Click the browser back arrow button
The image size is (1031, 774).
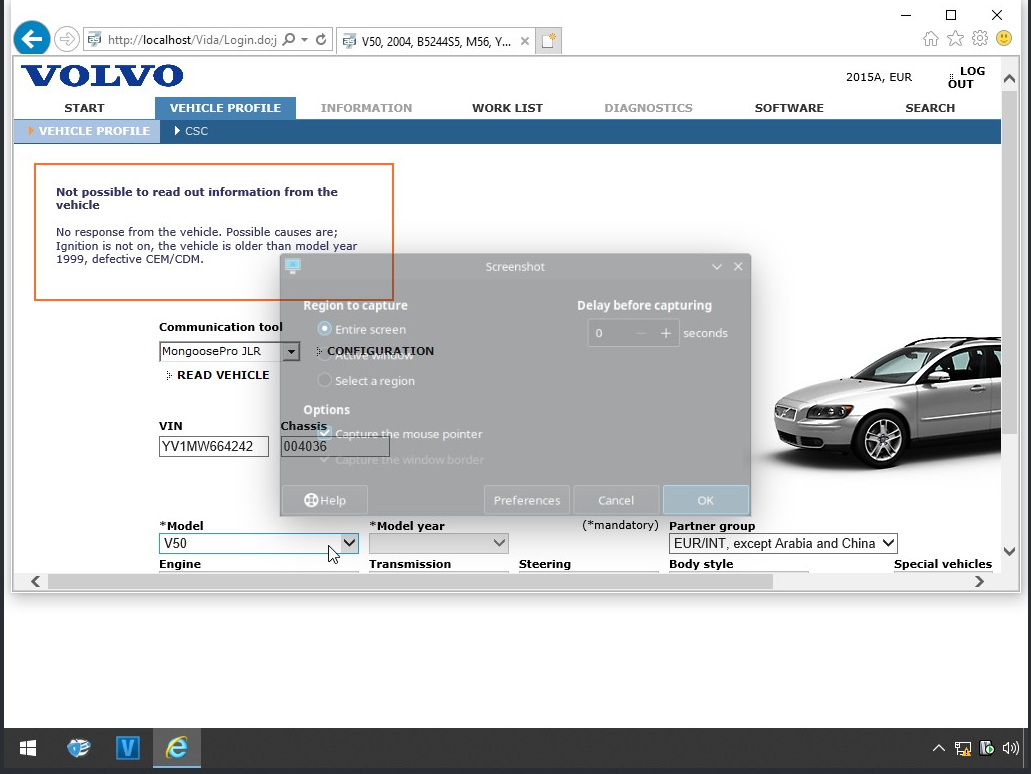tap(32, 39)
